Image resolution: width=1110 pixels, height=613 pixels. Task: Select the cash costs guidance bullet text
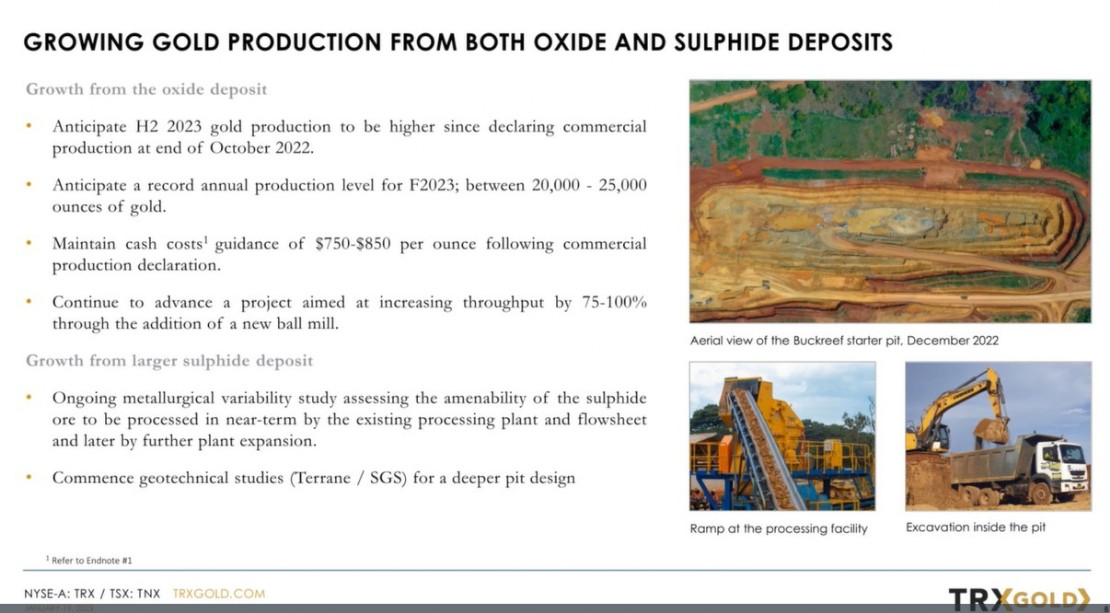(349, 254)
